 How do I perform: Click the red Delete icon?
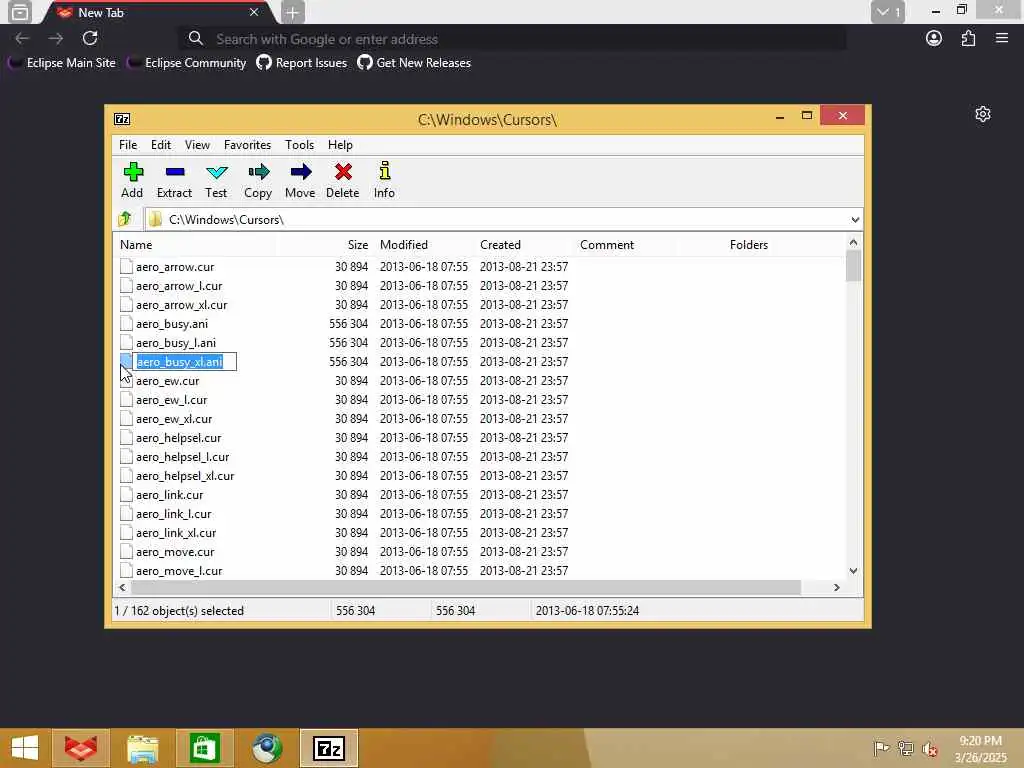[343, 172]
